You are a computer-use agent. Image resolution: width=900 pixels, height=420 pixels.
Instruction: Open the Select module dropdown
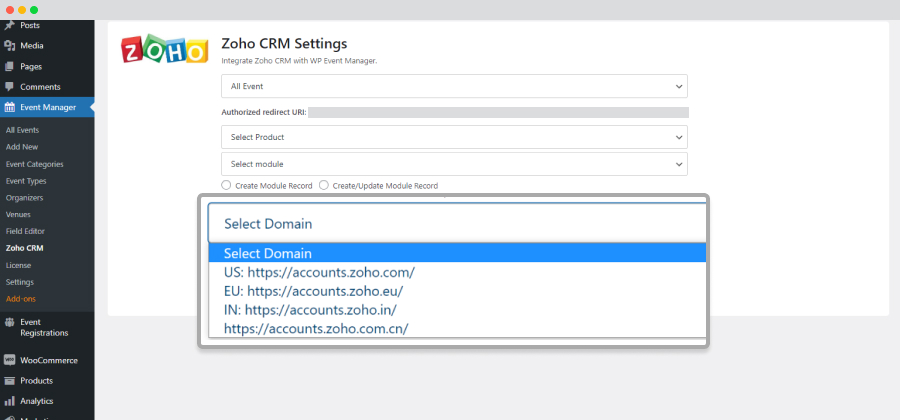(x=454, y=164)
